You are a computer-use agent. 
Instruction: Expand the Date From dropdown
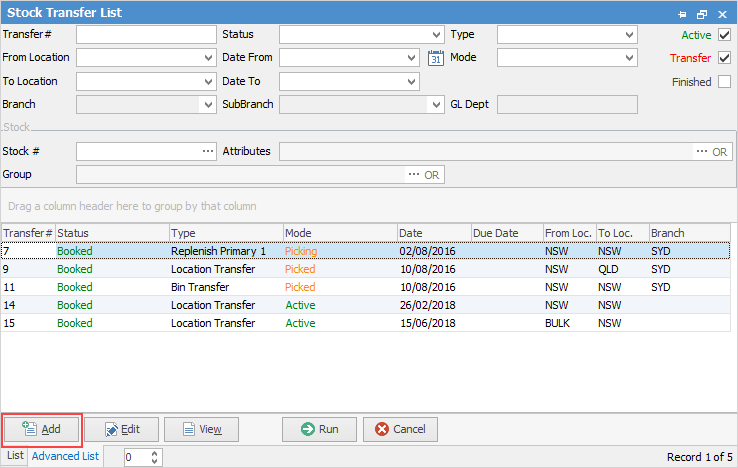(x=411, y=58)
